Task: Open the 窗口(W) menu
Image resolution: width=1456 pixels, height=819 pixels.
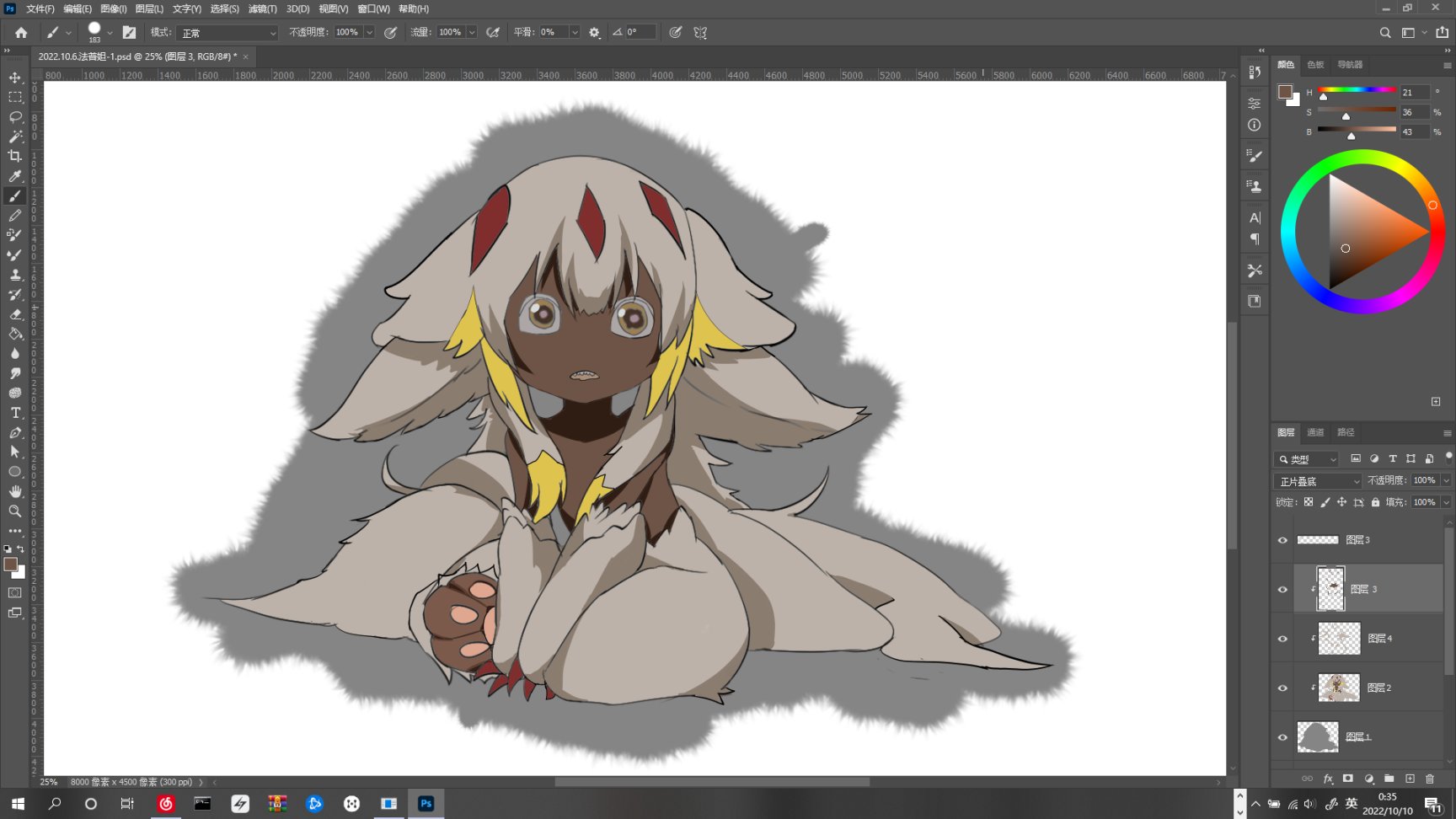Action: tap(373, 8)
